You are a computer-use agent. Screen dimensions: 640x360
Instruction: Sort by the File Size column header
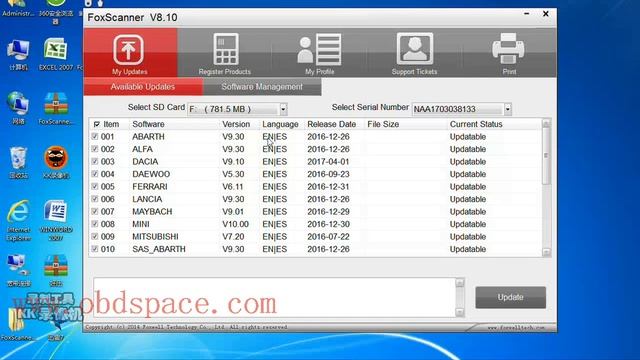(383, 124)
